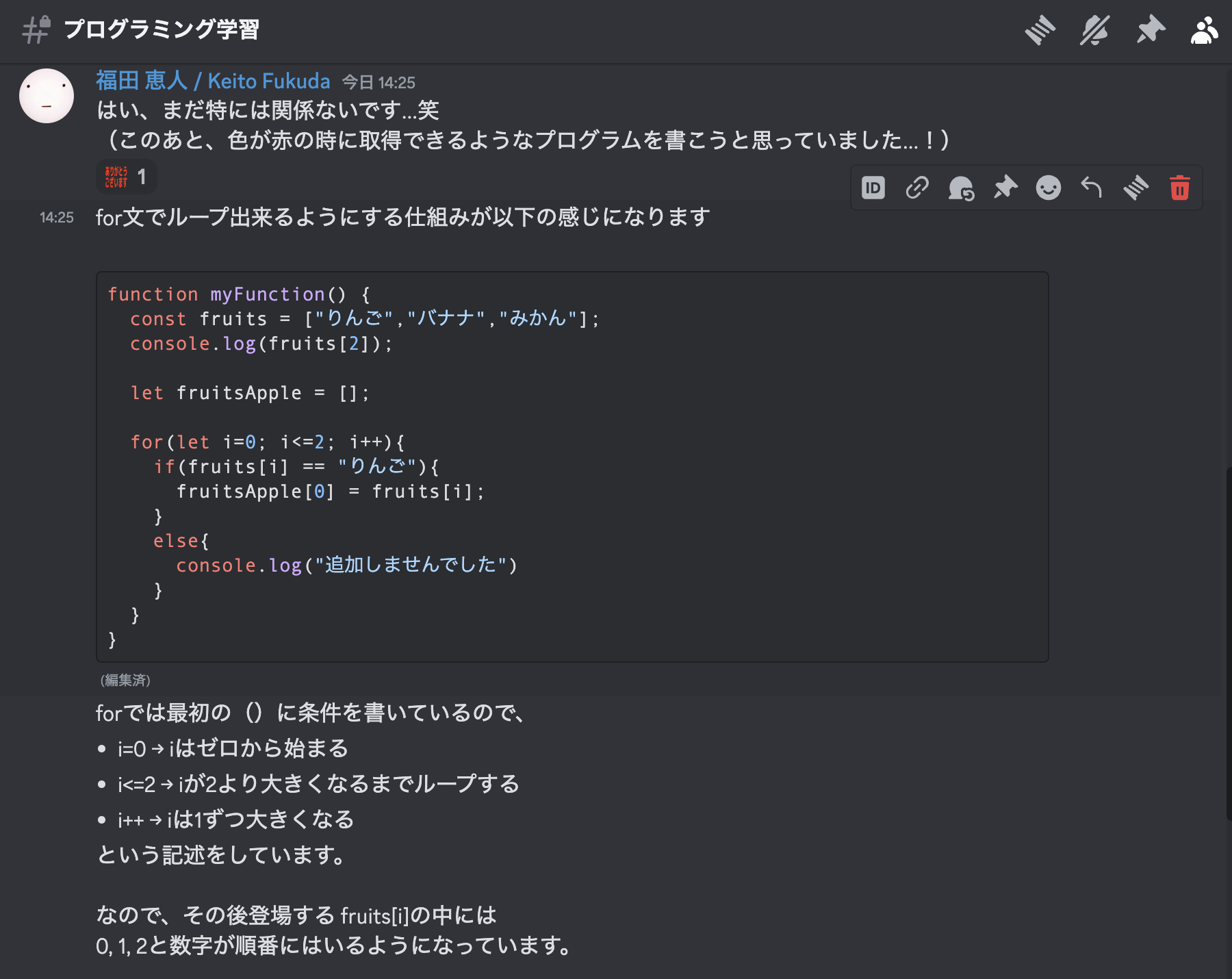1232x979 pixels.
Task: Copy message ID from hover toolbar
Action: point(873,188)
